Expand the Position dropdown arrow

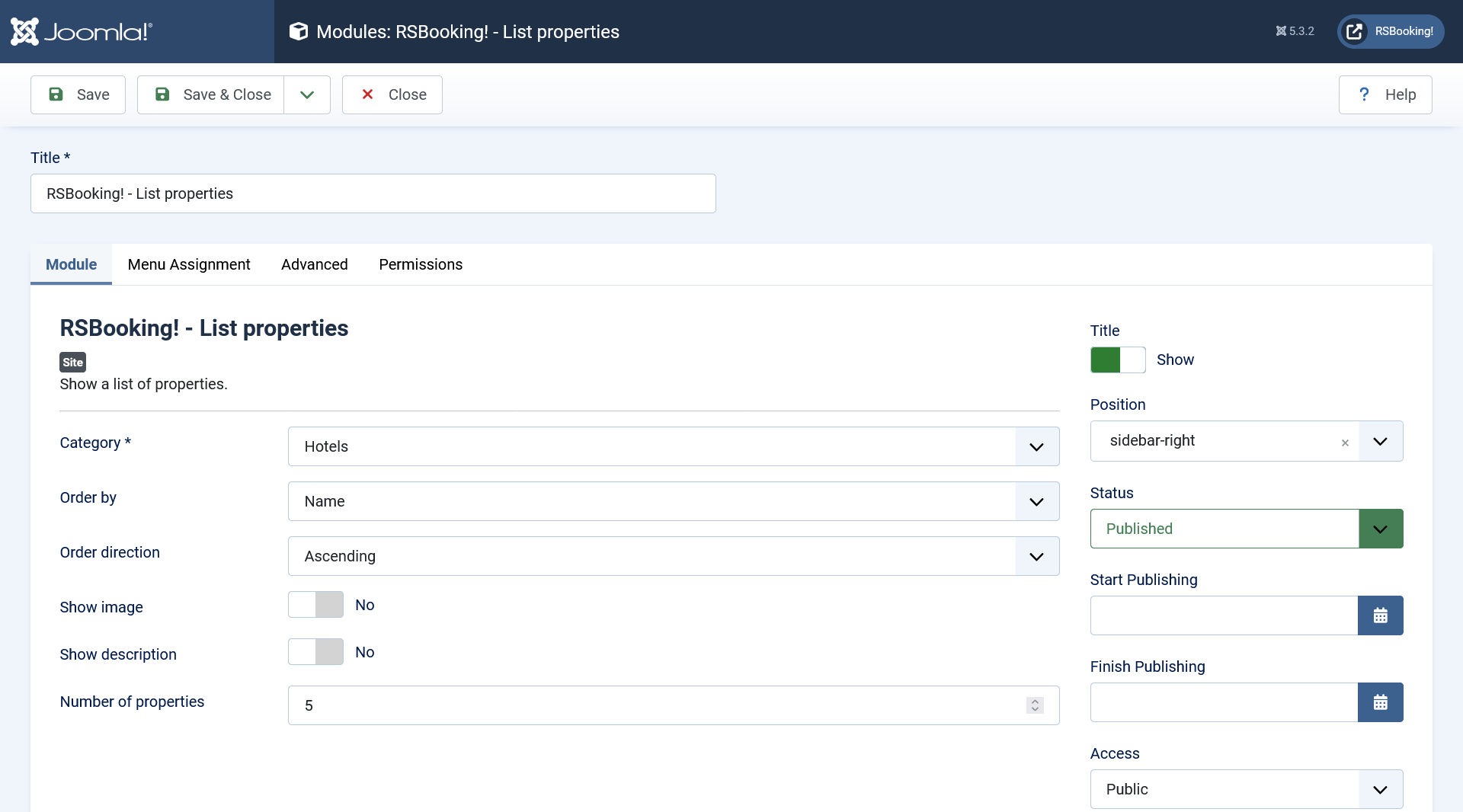click(1380, 441)
